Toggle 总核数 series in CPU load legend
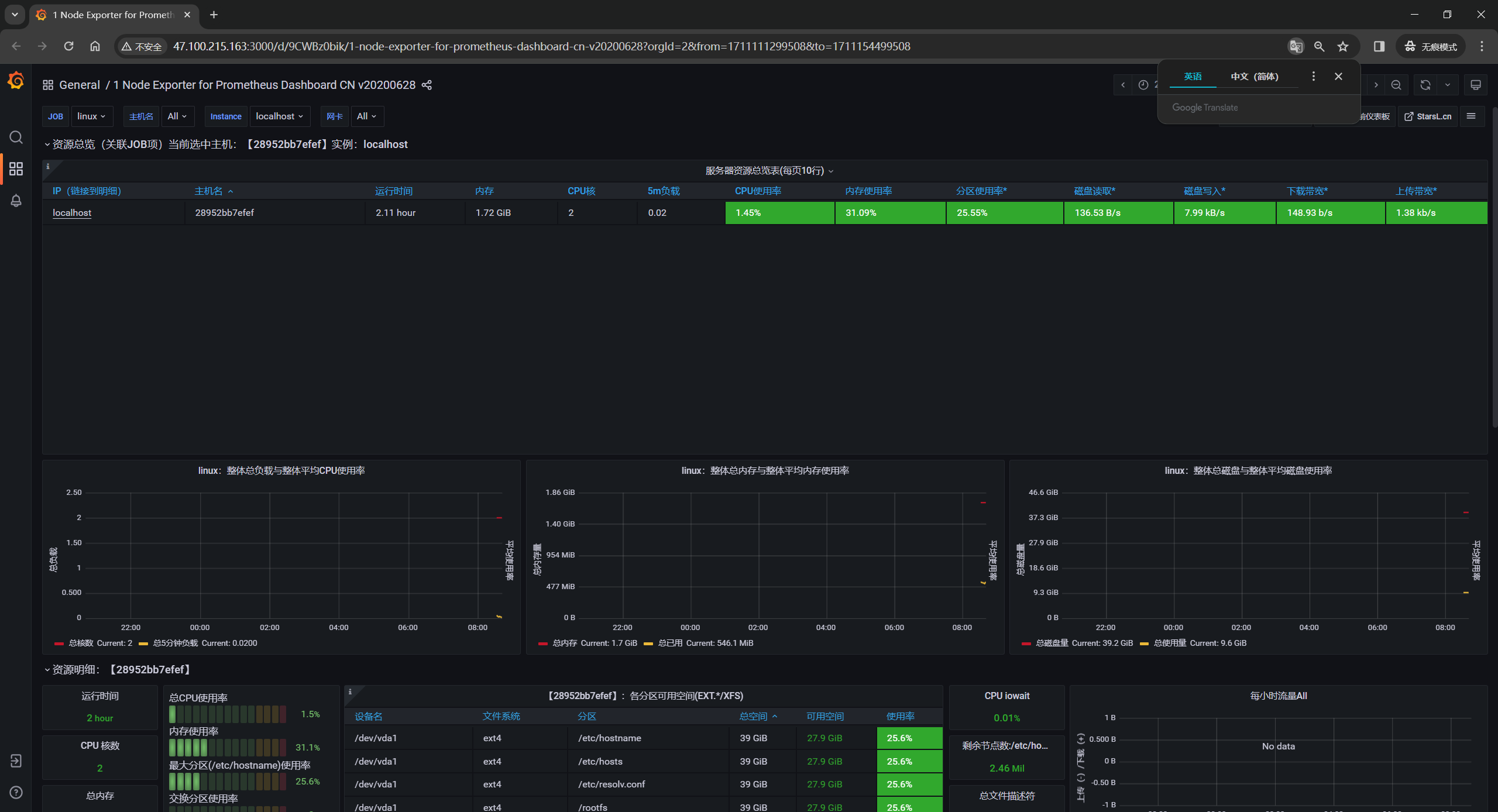Viewport: 1498px width, 812px height. click(x=81, y=643)
